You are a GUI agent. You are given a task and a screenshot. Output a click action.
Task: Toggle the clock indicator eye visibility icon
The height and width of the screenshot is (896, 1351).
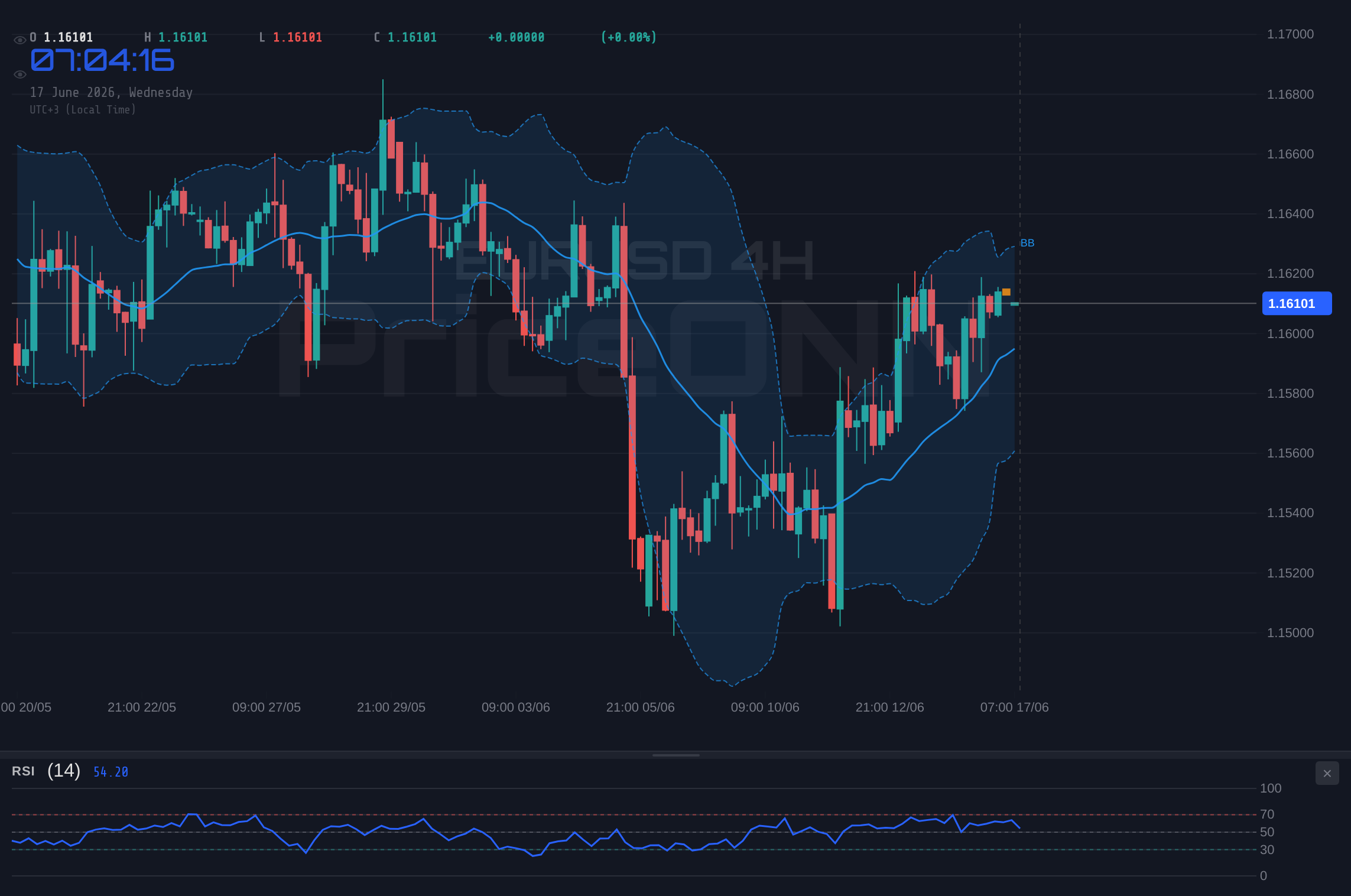20,74
